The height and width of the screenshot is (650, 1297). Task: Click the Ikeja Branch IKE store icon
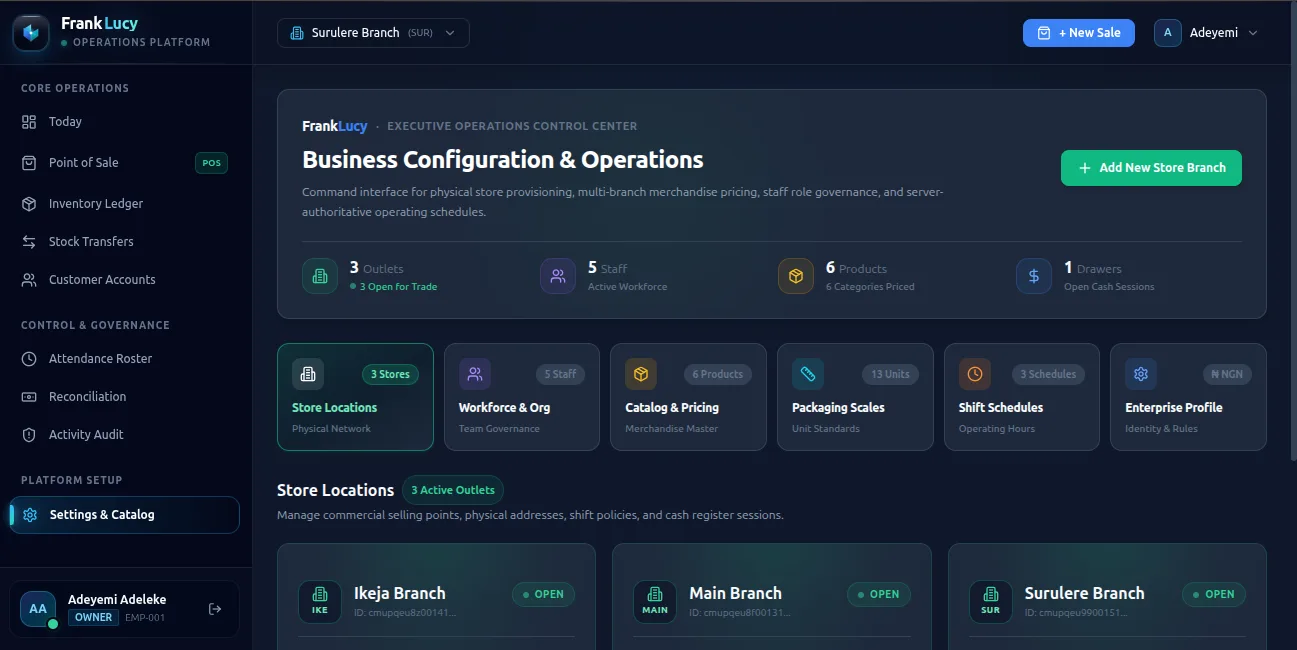[x=320, y=601]
